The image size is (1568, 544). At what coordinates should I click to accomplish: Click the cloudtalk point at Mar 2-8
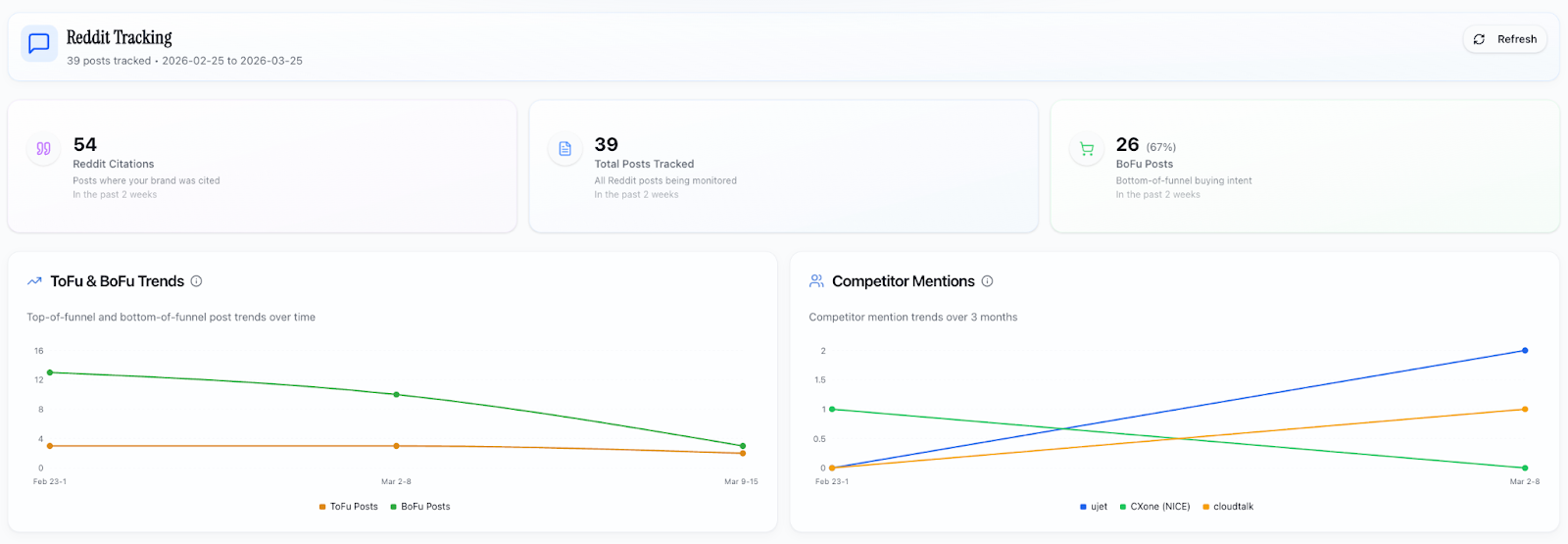tap(1525, 410)
